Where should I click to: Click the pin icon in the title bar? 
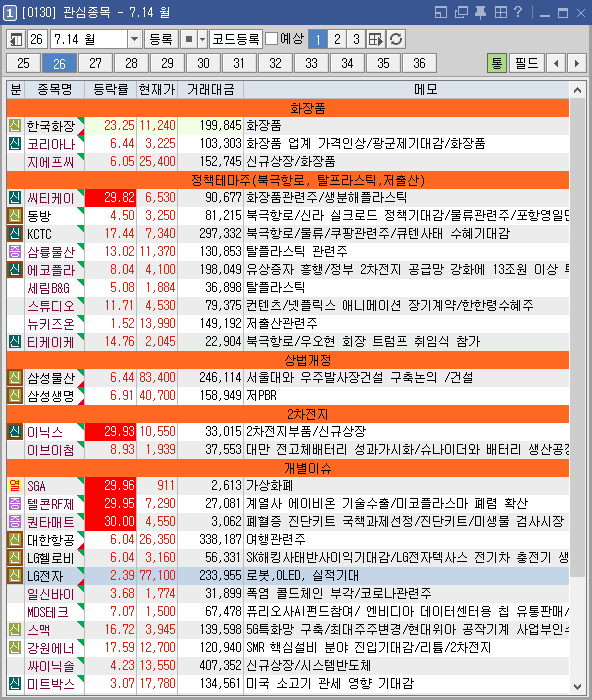coord(480,12)
